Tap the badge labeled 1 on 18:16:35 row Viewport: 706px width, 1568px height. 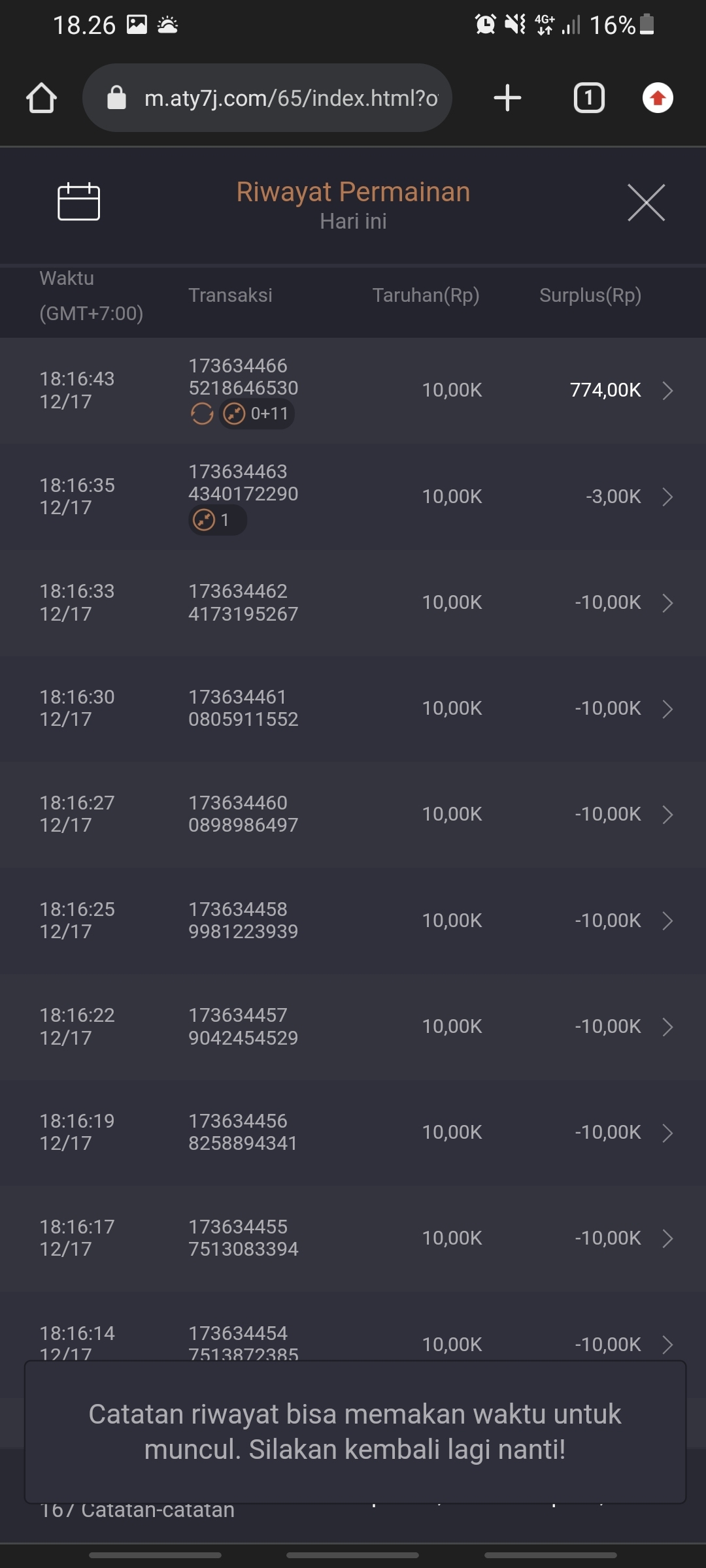[217, 521]
